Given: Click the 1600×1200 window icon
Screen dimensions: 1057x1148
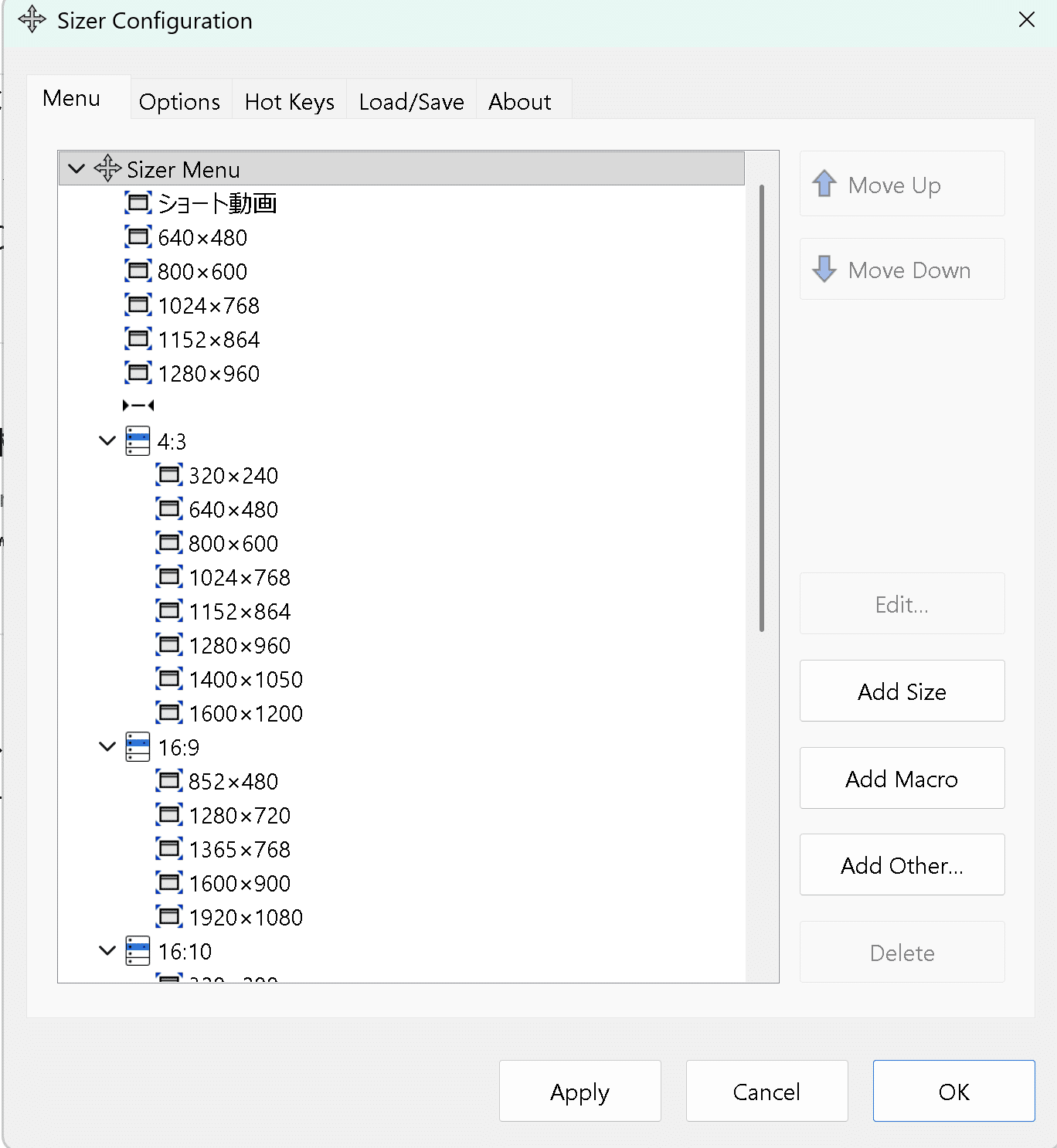Looking at the screenshot, I should click(x=169, y=713).
